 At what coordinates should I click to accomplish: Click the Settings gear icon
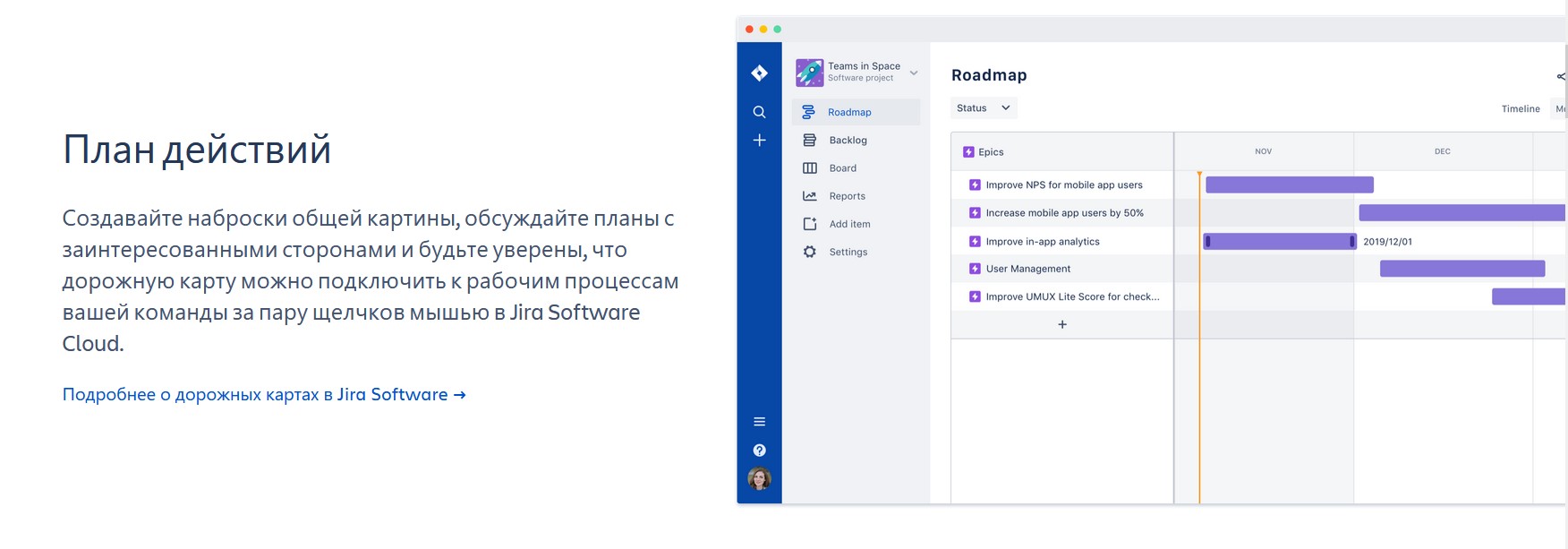click(x=810, y=253)
